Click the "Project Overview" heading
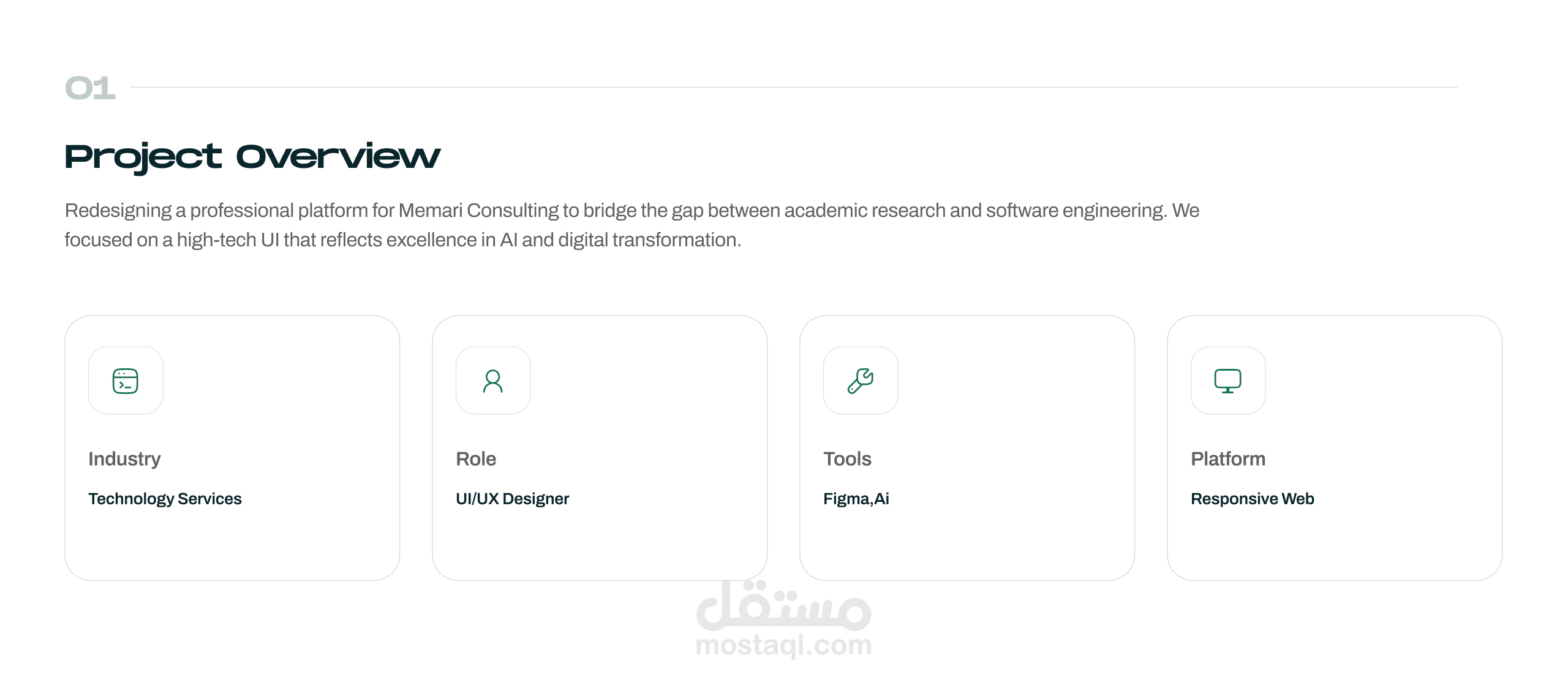This screenshot has height=674, width=1568. click(x=252, y=156)
